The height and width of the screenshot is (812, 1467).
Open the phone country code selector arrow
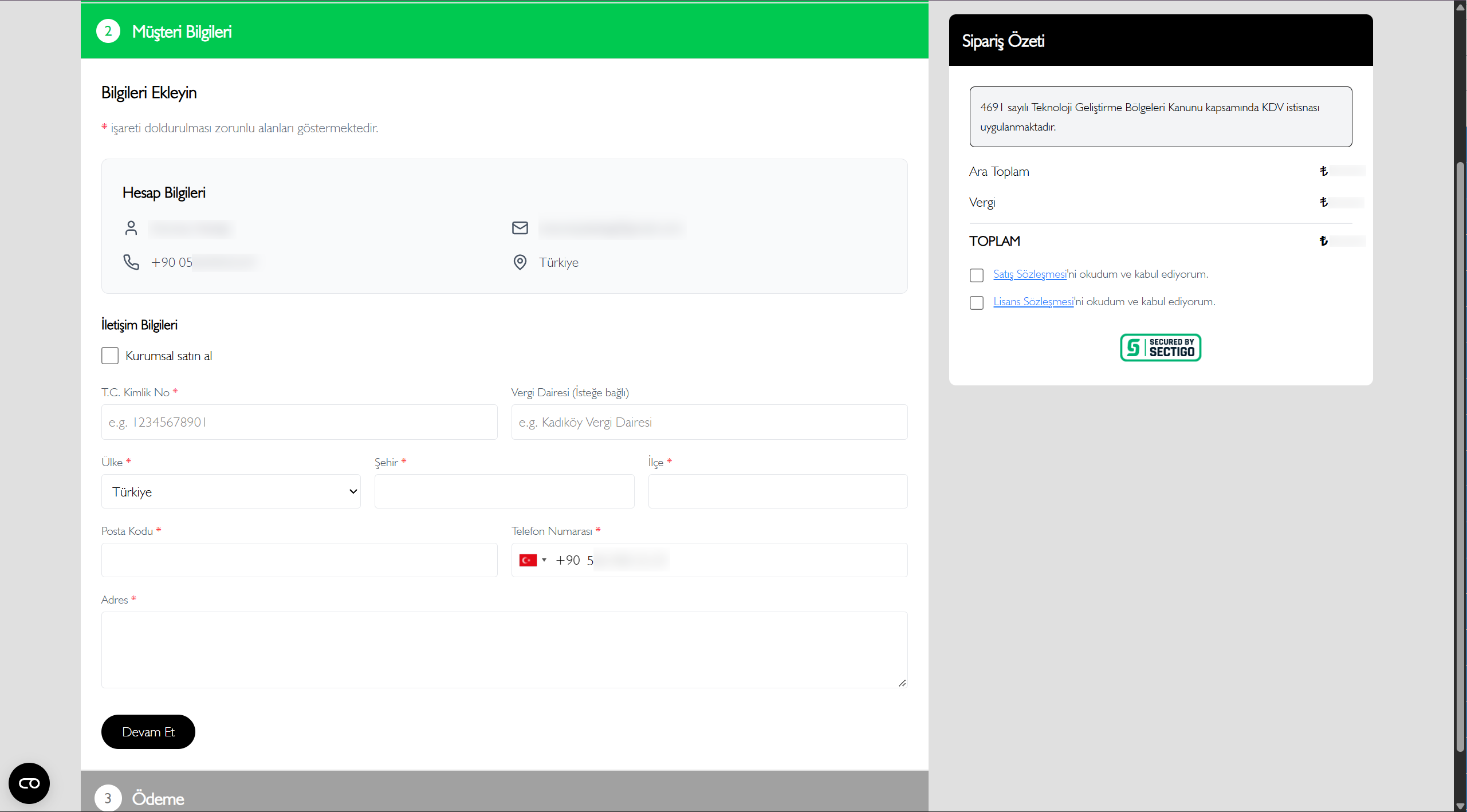[544, 560]
